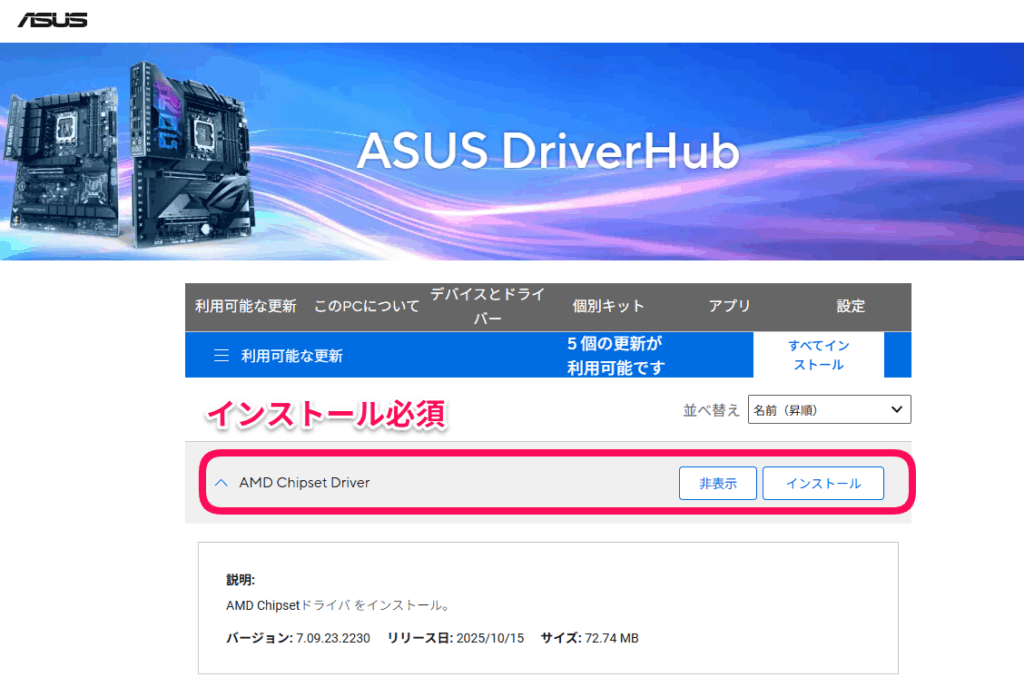Click the 5個の更新が利用可能です status text
Screen dimensions: 1024x687
615,356
